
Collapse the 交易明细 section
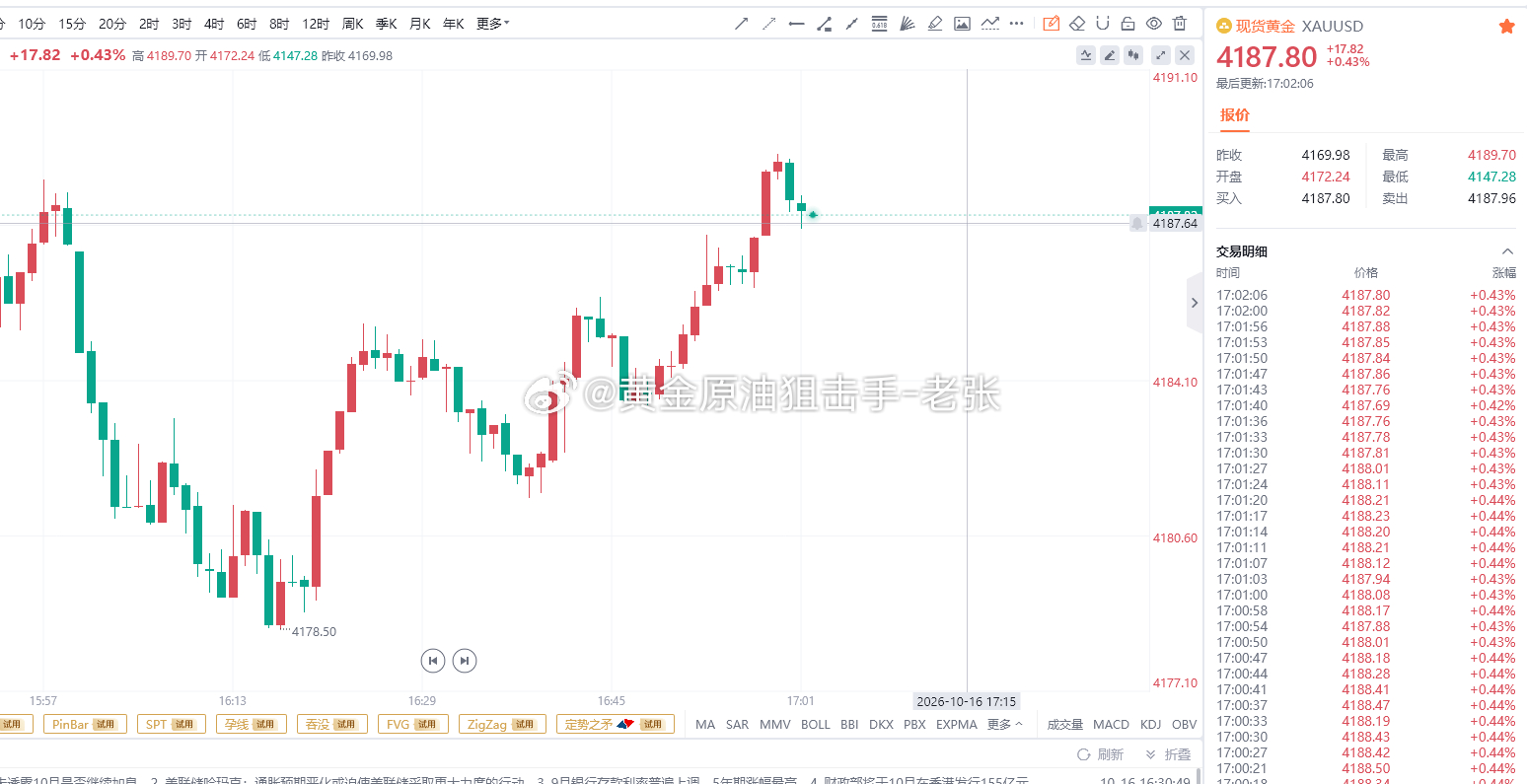[x=1507, y=251]
